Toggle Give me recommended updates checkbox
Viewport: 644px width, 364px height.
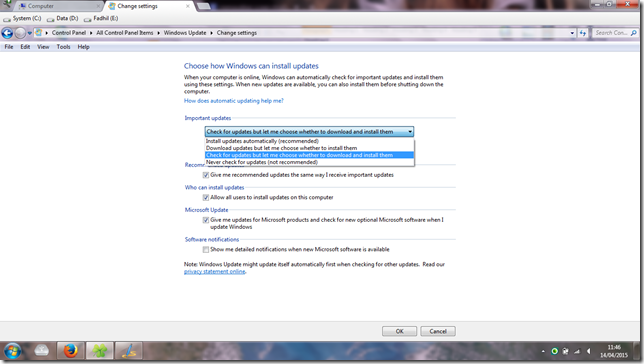(206, 175)
